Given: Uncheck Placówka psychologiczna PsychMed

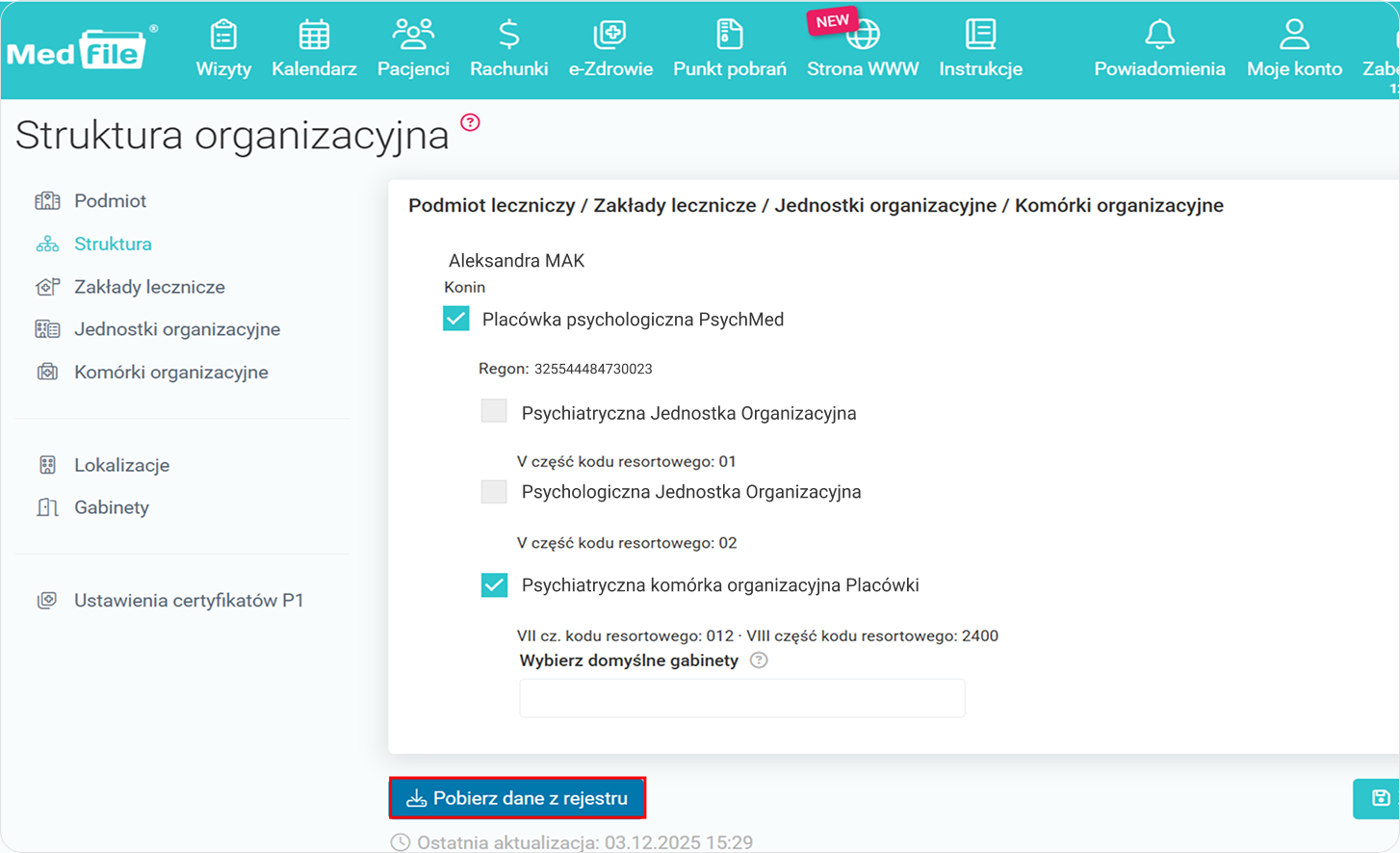Looking at the screenshot, I should [455, 318].
